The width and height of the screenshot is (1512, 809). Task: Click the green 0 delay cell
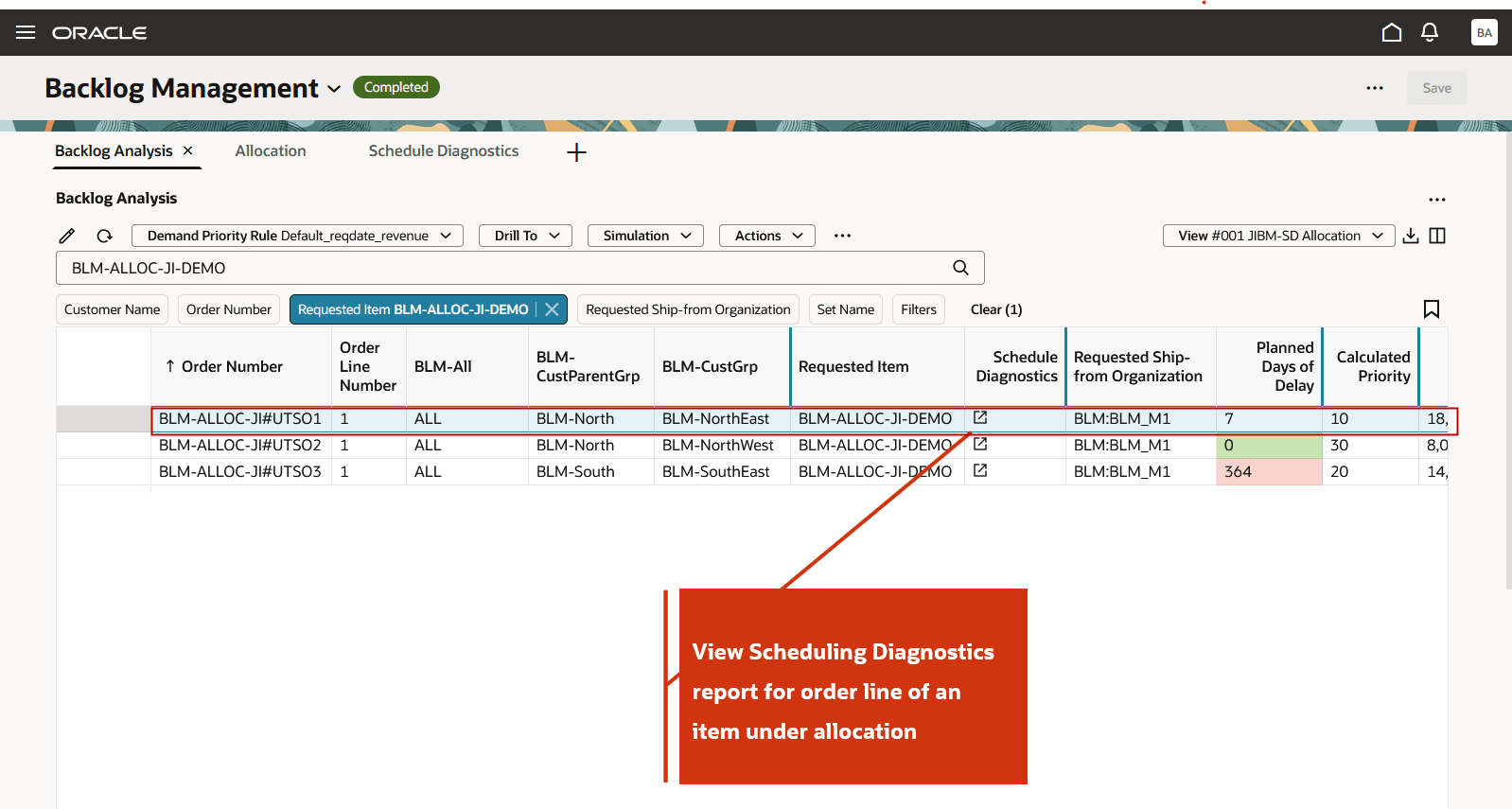[1270, 445]
